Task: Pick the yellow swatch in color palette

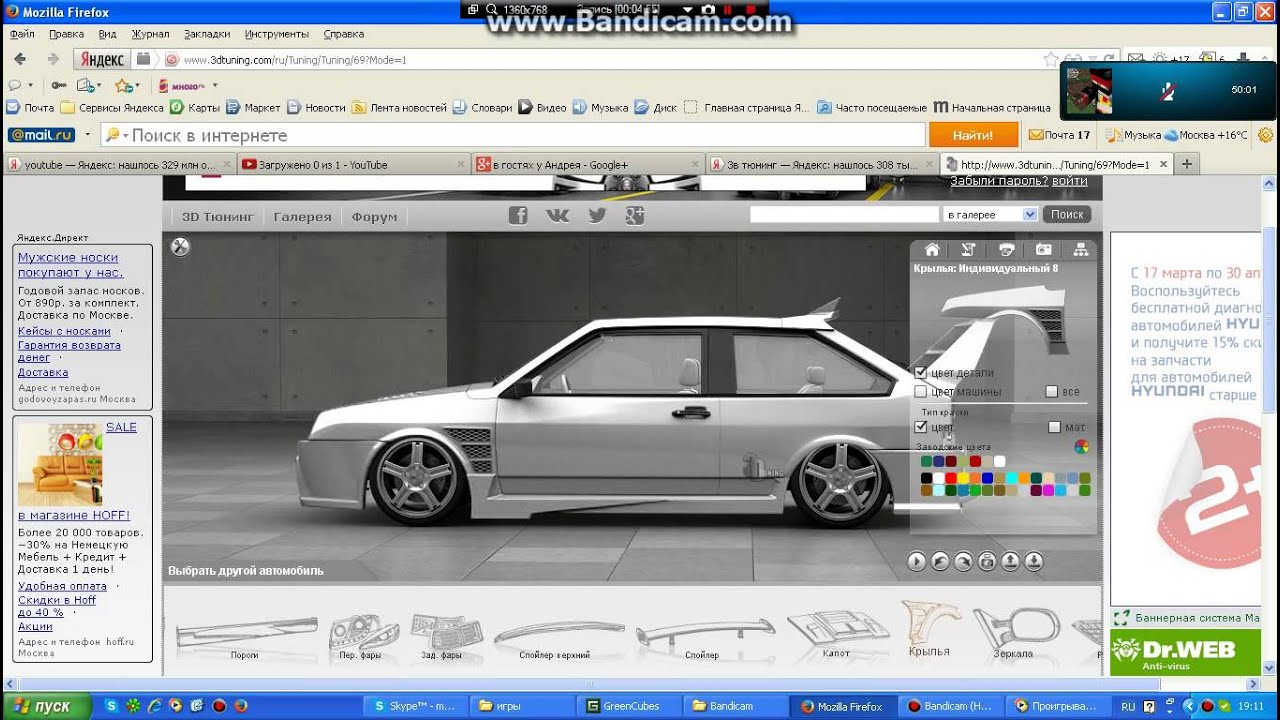Action: [x=963, y=478]
